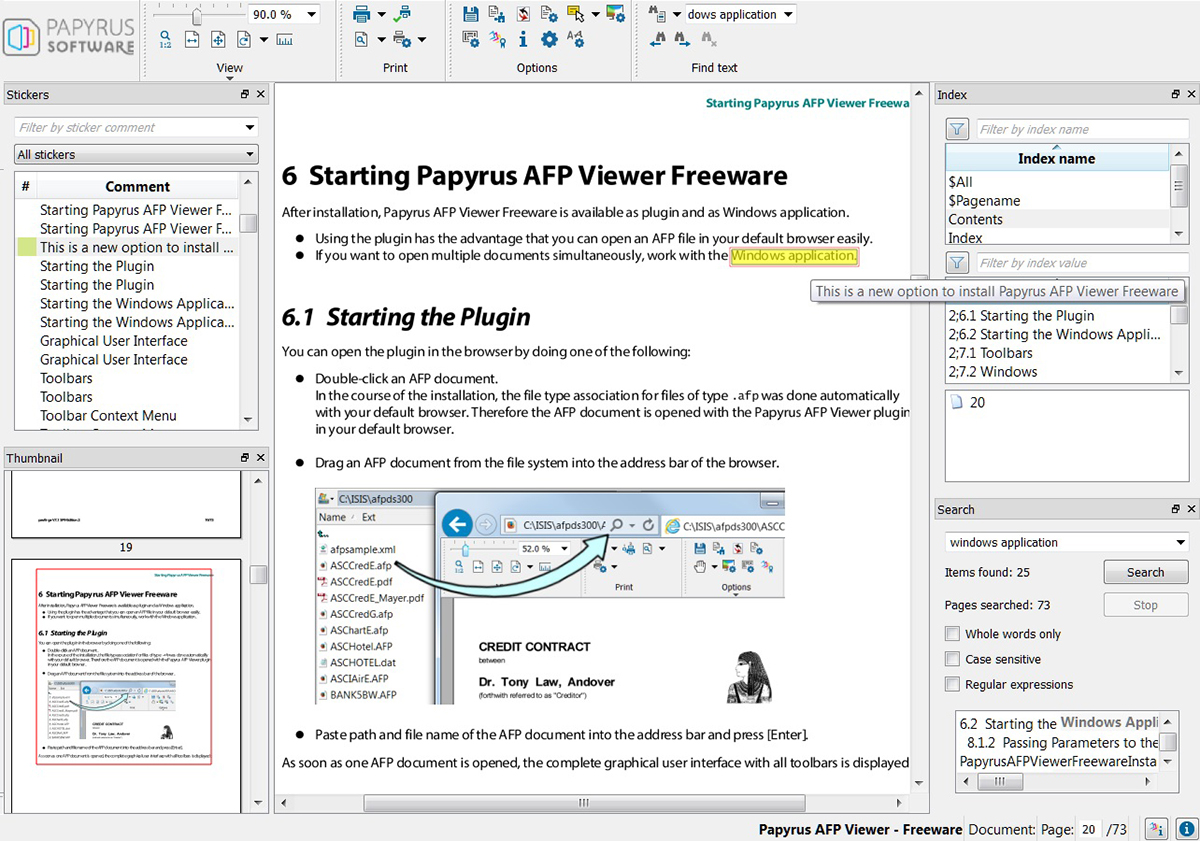Click the print preview magnifier icon
1200x841 pixels.
[x=362, y=40]
